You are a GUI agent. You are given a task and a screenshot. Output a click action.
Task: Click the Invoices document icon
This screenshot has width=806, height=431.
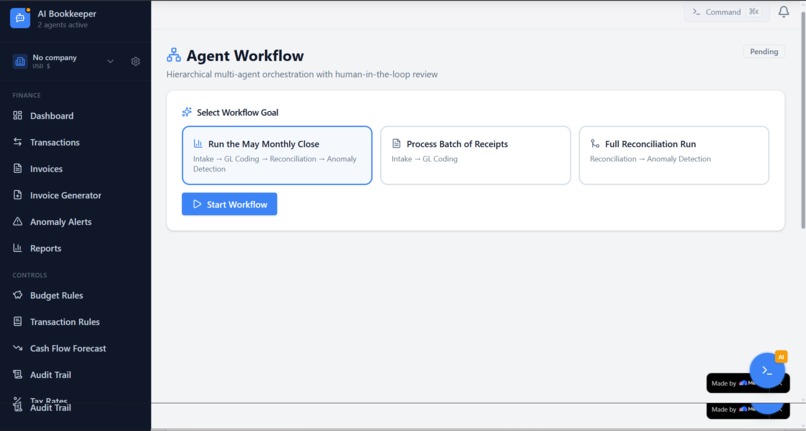(17, 168)
